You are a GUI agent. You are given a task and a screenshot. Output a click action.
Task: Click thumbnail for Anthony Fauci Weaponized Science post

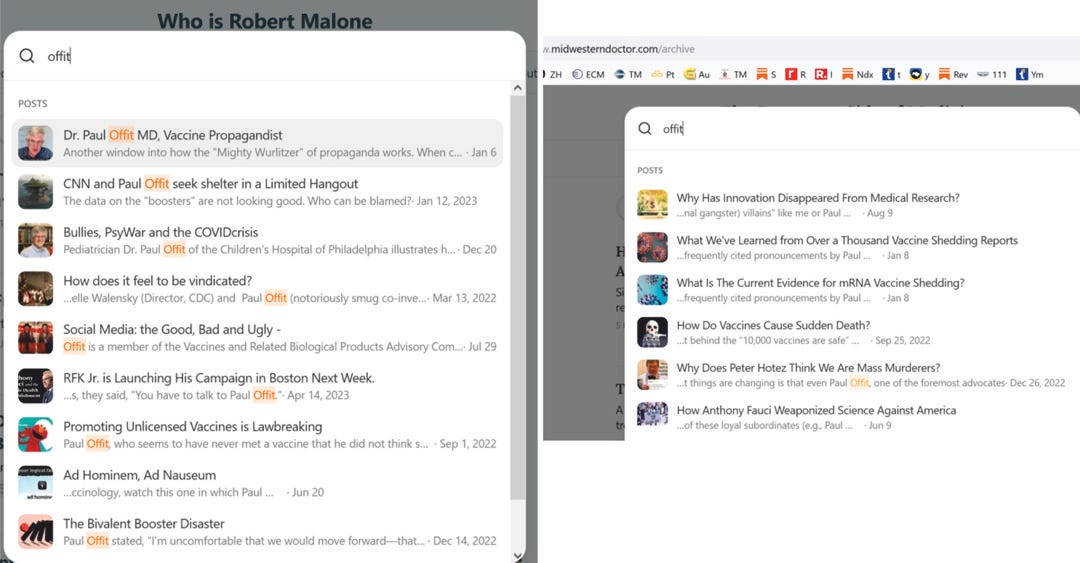coord(652,417)
